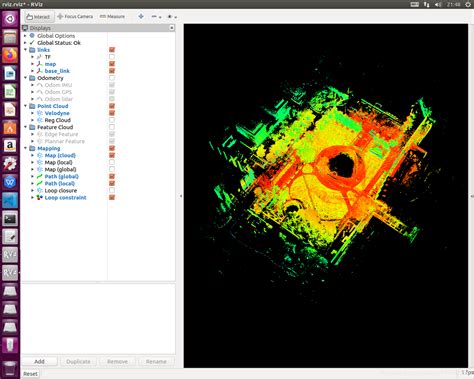
Task: Open the minus toolbar dropdown arrow
Action: tap(160, 17)
